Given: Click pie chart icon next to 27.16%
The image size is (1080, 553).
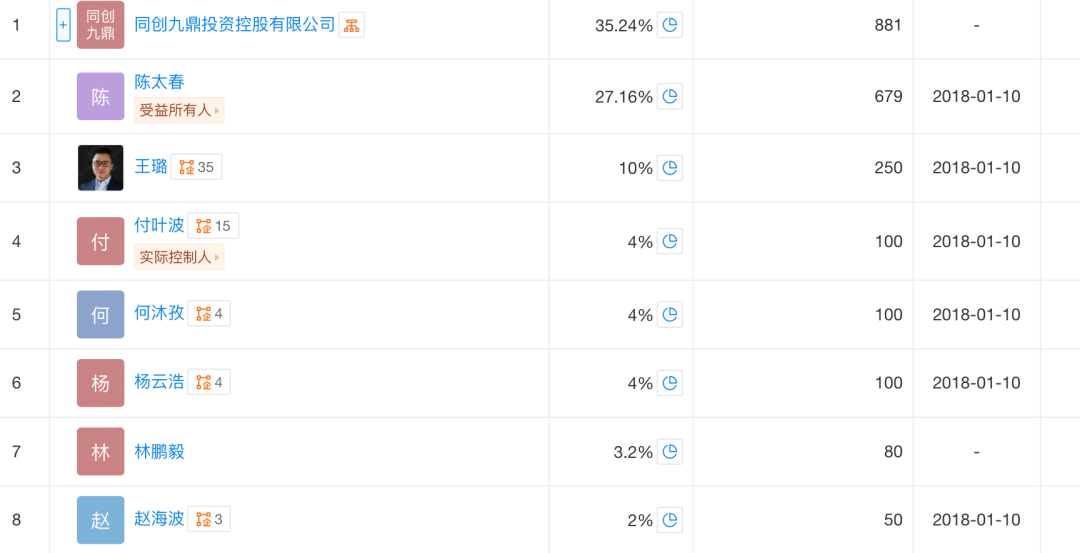Looking at the screenshot, I should click(x=670, y=96).
